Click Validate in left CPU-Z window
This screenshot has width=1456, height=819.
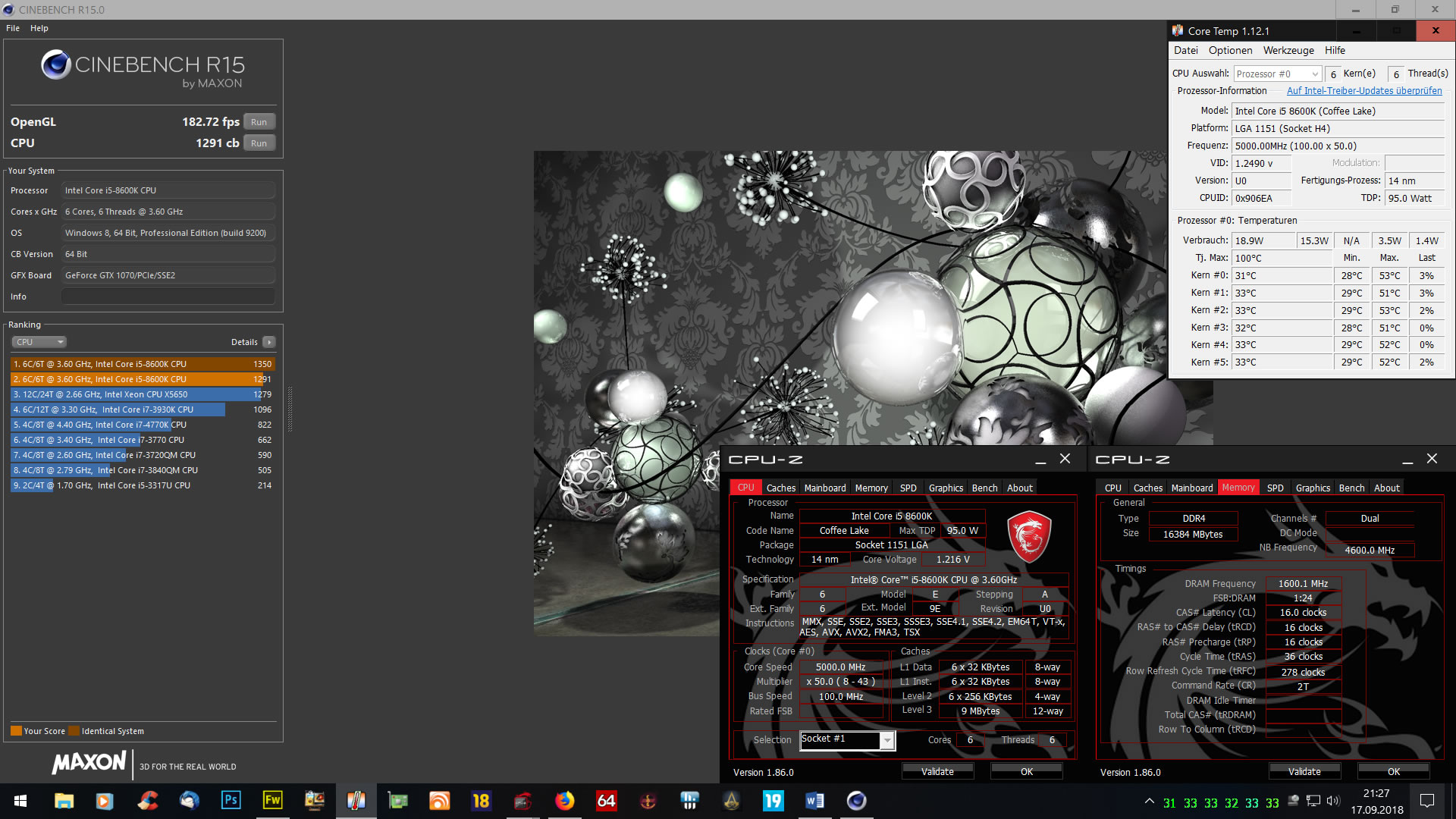tap(937, 771)
